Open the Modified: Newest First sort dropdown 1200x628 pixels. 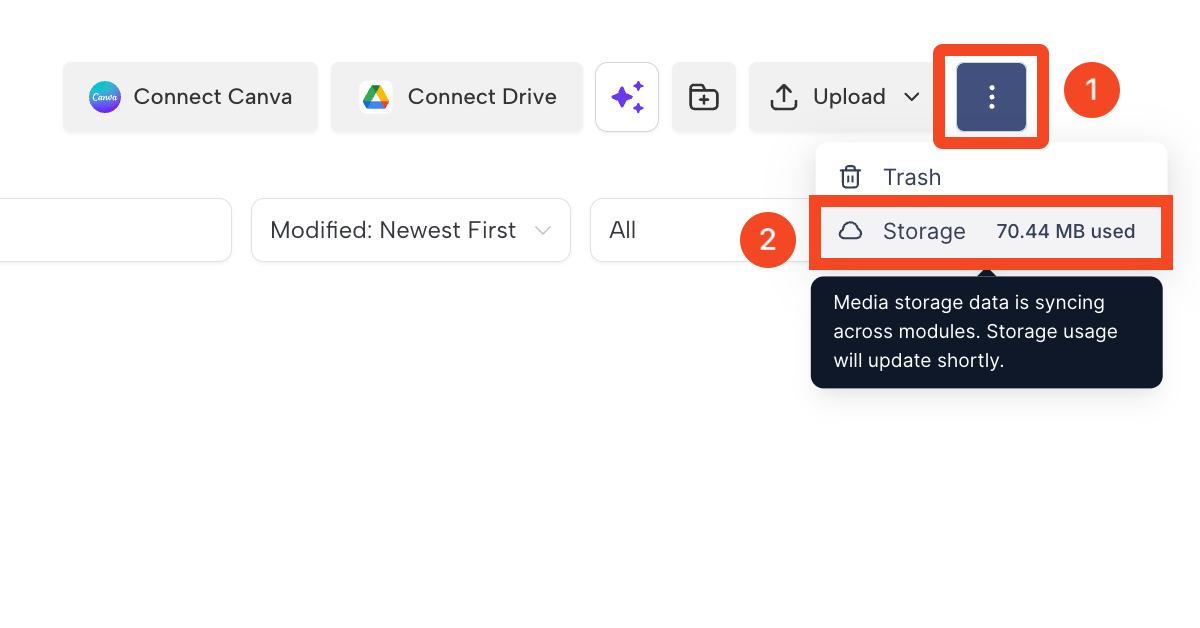tap(411, 230)
